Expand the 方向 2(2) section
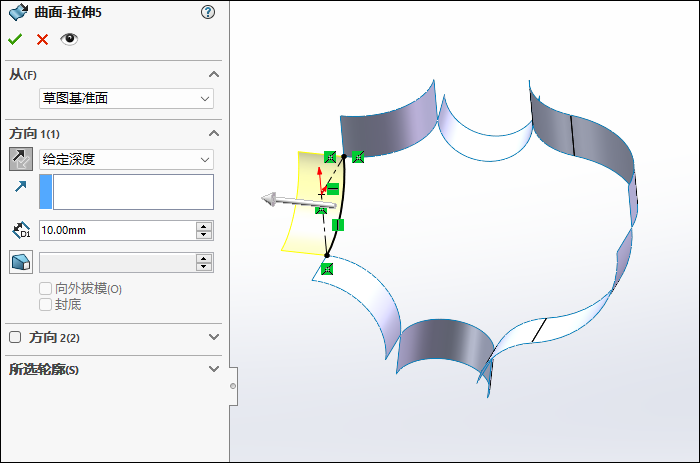The width and height of the screenshot is (700, 463). click(x=214, y=337)
